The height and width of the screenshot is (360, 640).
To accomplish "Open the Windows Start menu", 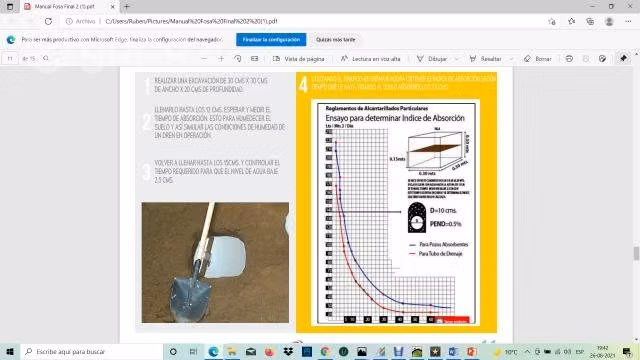I will 10,351.
